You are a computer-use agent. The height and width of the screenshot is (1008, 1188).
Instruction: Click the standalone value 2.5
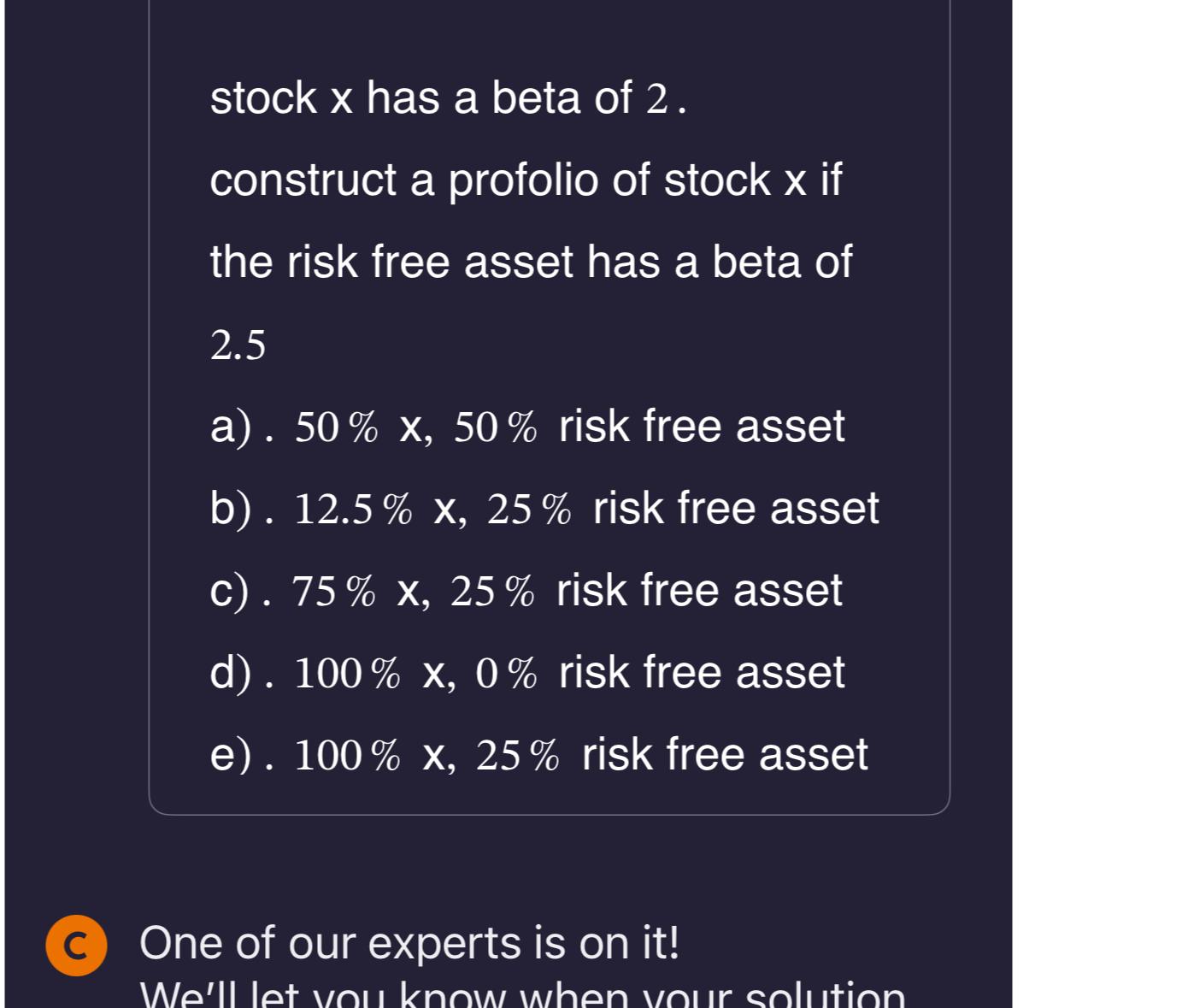(x=238, y=345)
